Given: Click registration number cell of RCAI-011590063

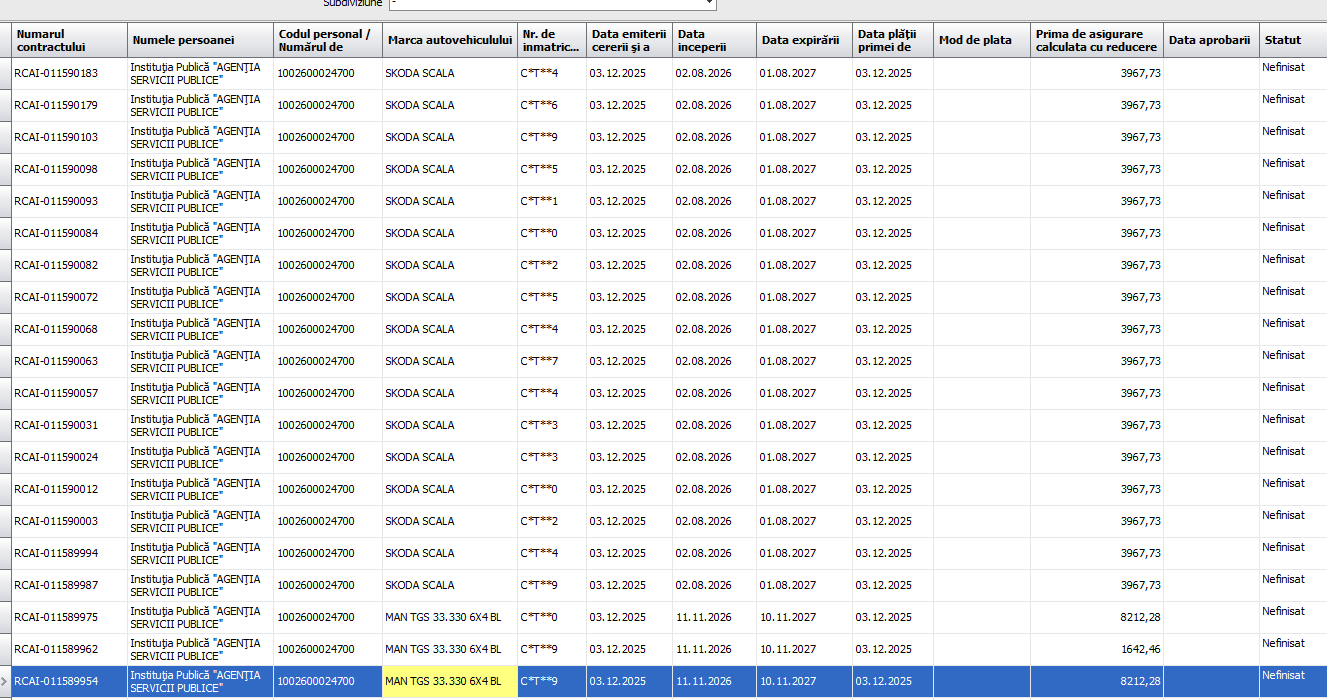Looking at the screenshot, I should tap(551, 362).
